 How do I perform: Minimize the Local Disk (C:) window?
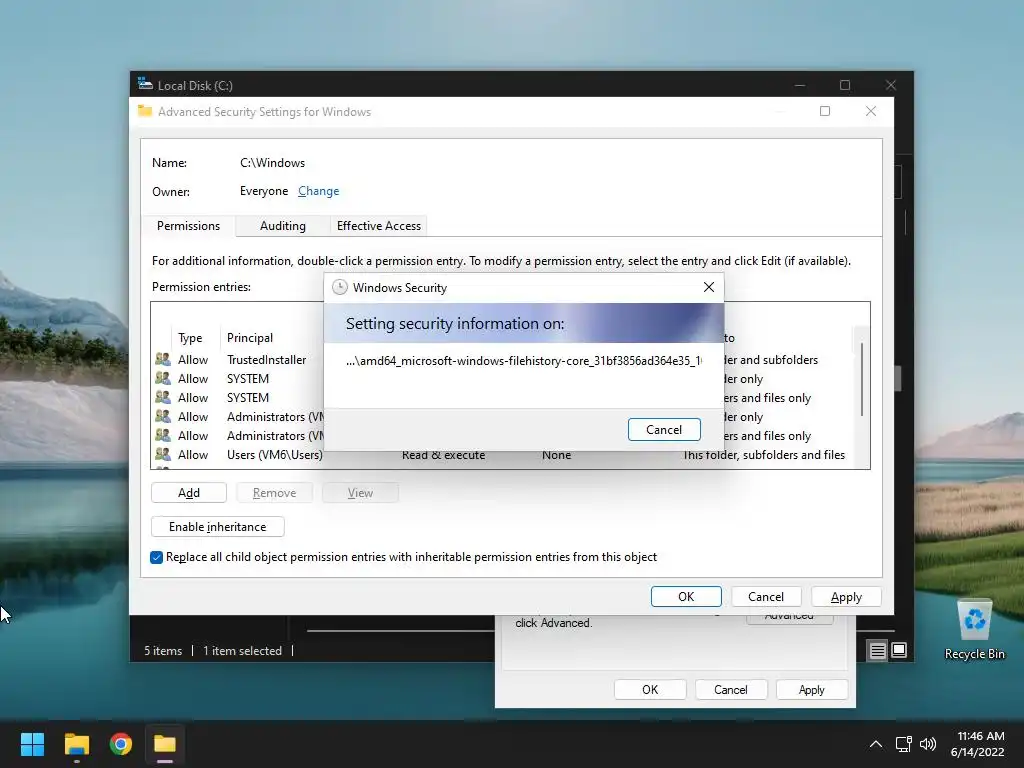[799, 85]
